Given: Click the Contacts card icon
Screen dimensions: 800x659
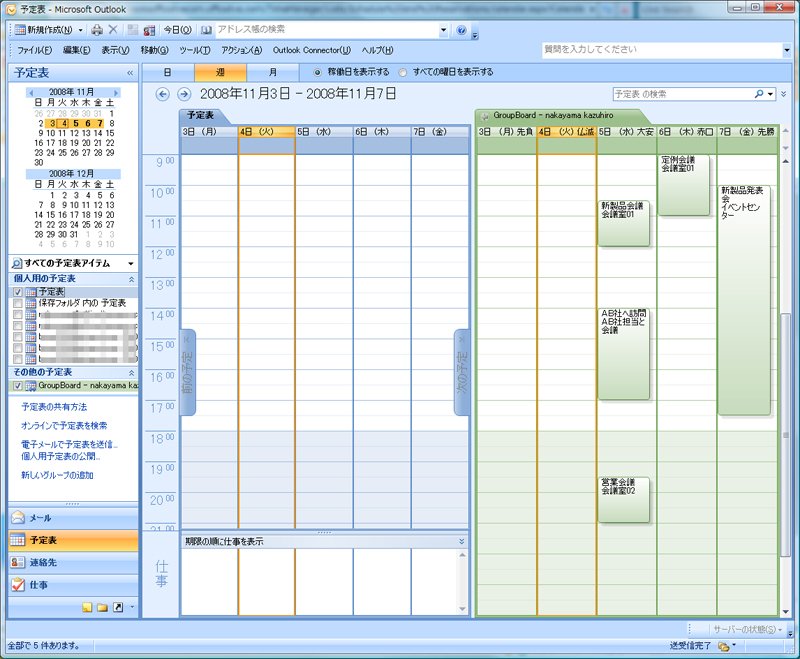Looking at the screenshot, I should (18, 562).
